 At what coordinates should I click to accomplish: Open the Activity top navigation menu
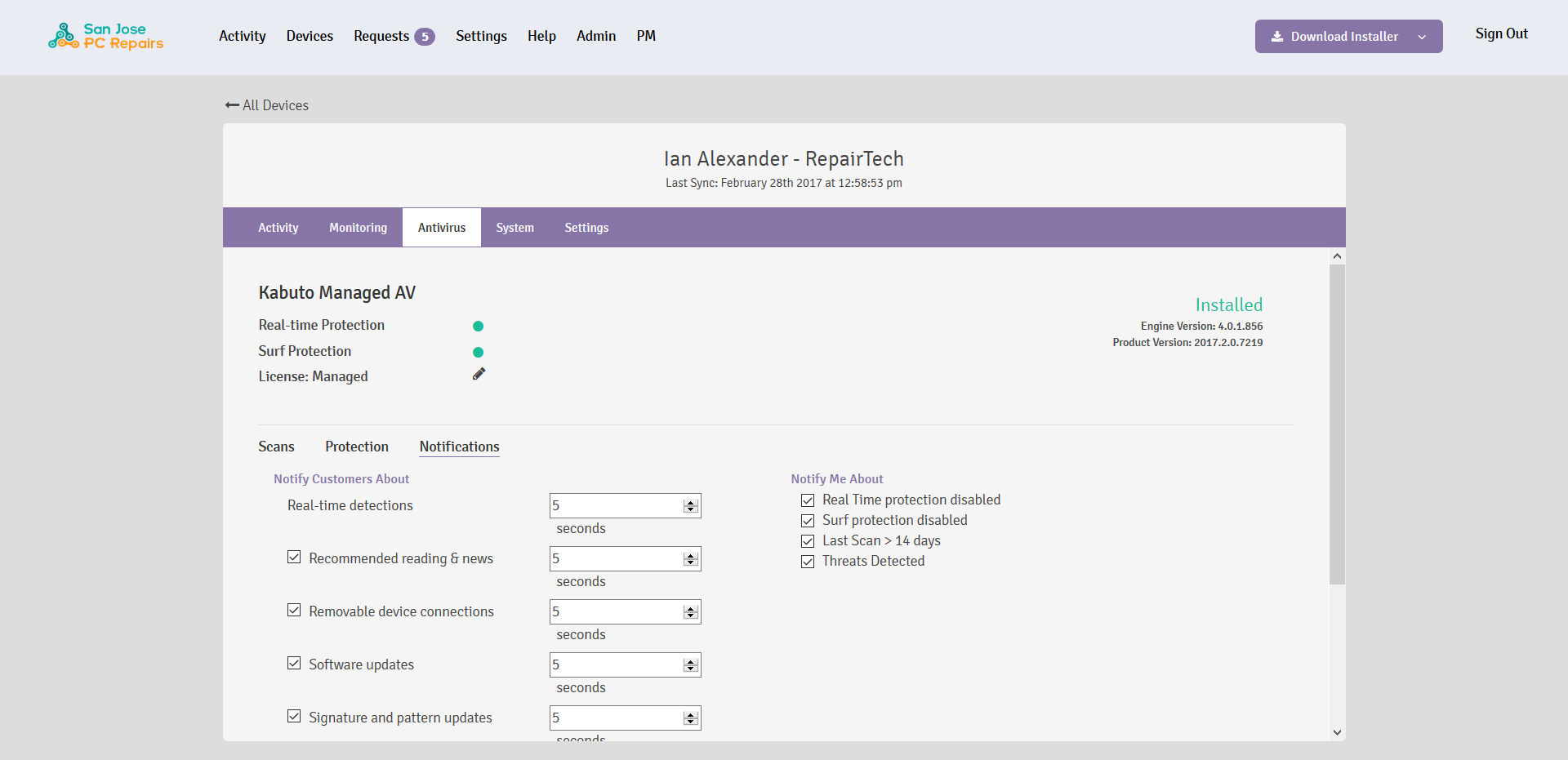click(243, 36)
